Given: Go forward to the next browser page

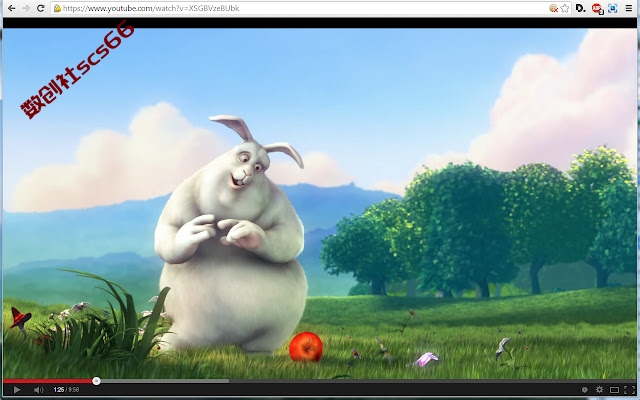Looking at the screenshot, I should [26, 8].
